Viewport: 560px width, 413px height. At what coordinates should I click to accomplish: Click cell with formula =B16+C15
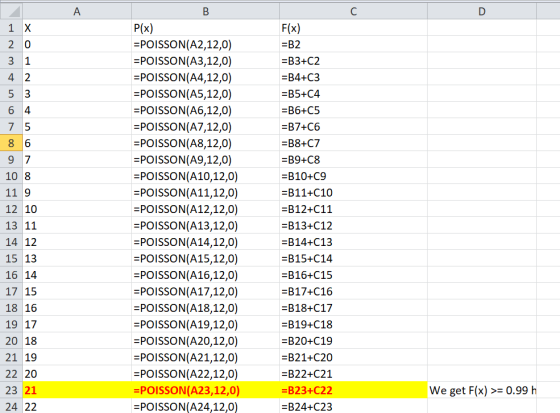[x=353, y=275]
